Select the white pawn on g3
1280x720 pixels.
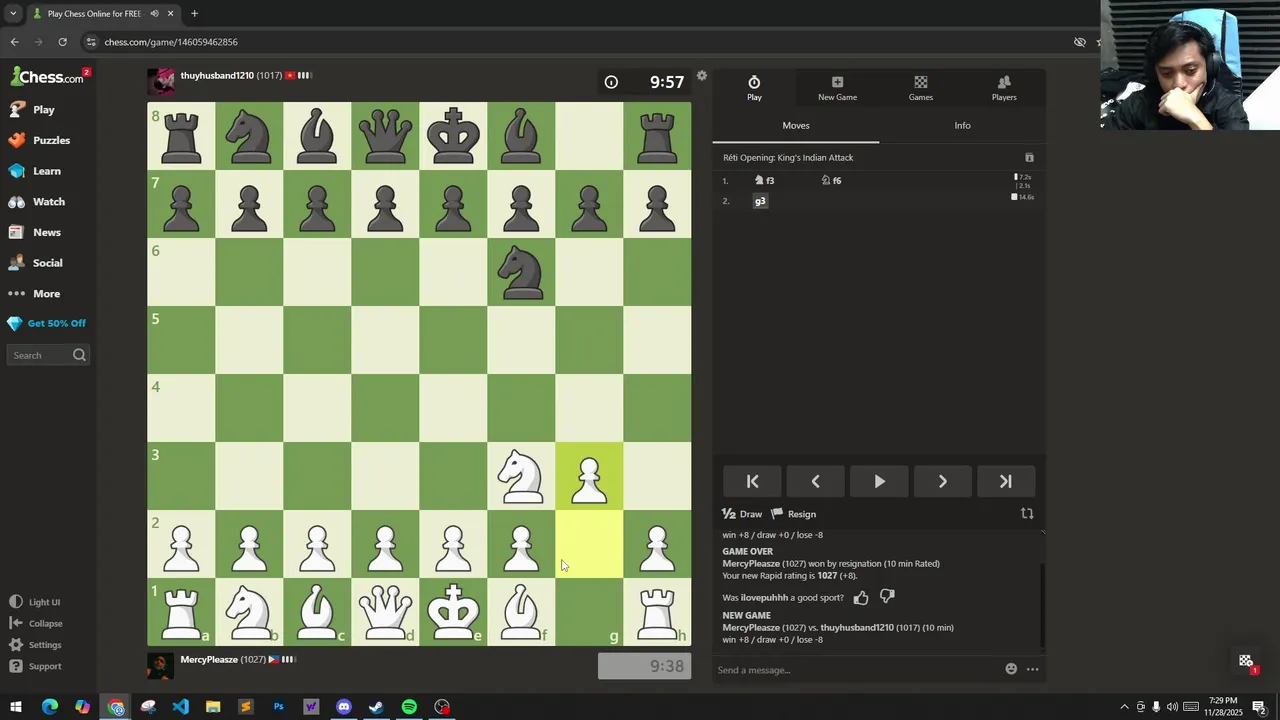589,476
